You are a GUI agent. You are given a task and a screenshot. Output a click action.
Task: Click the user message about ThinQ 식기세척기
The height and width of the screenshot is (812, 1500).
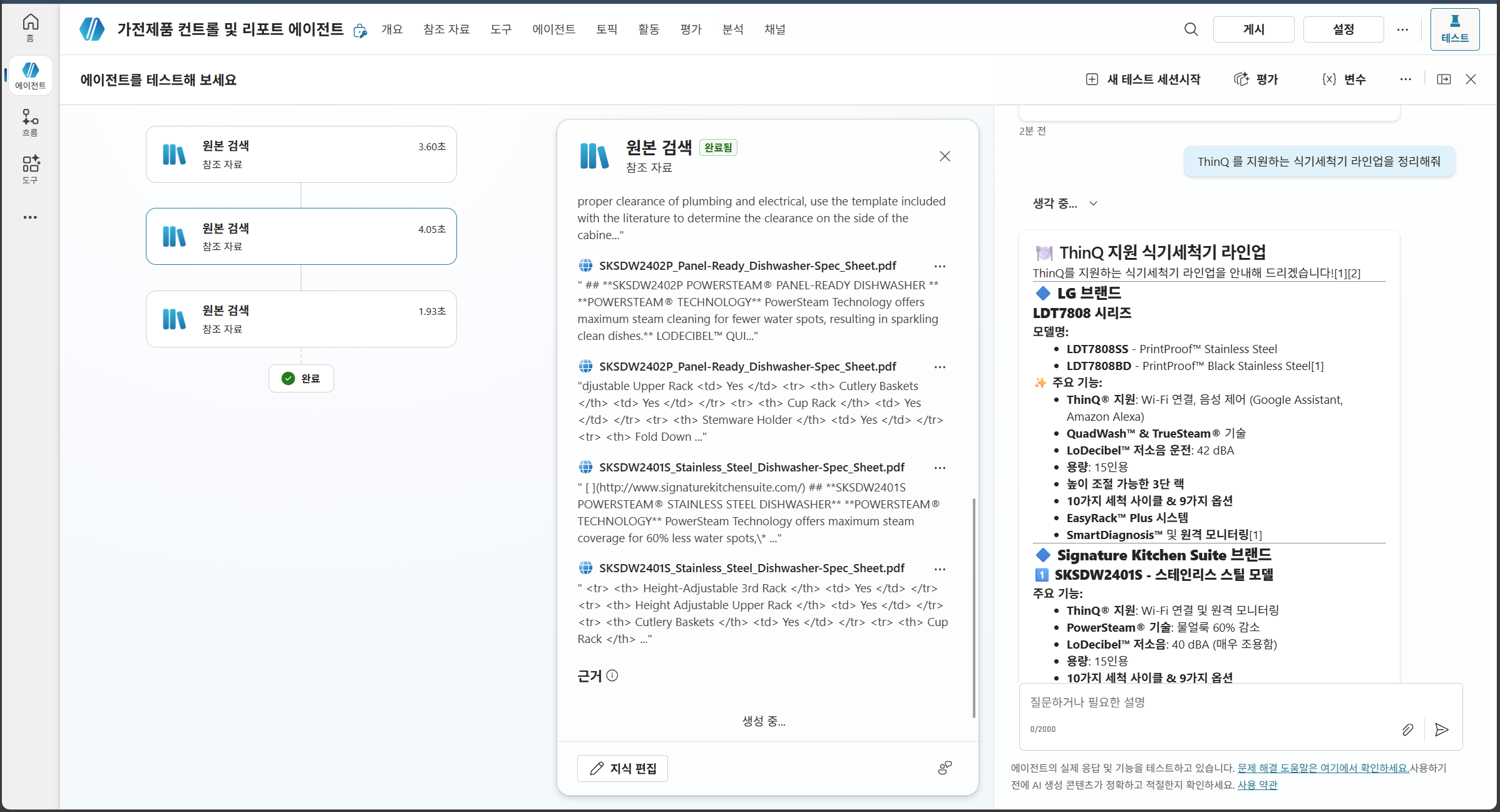coord(1319,162)
